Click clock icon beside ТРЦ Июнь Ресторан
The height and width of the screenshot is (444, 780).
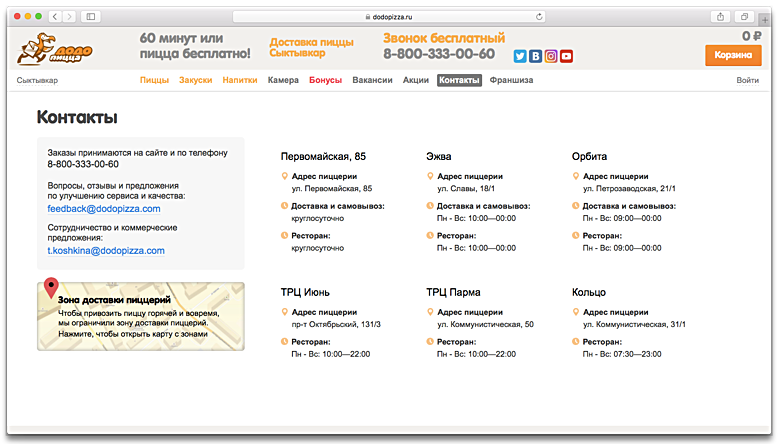tap(285, 342)
